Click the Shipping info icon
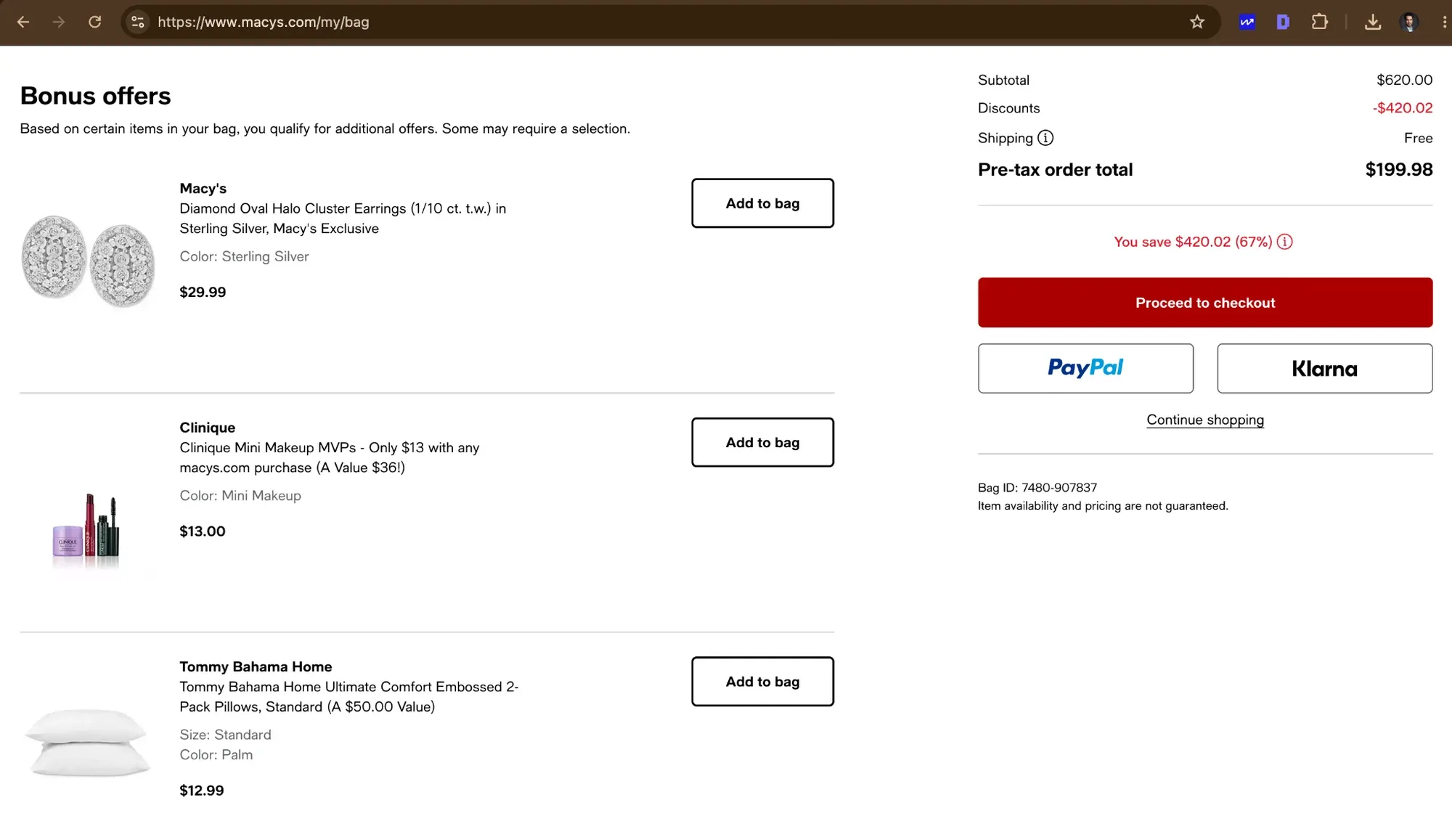This screenshot has height=840, width=1452. pyautogui.click(x=1045, y=138)
